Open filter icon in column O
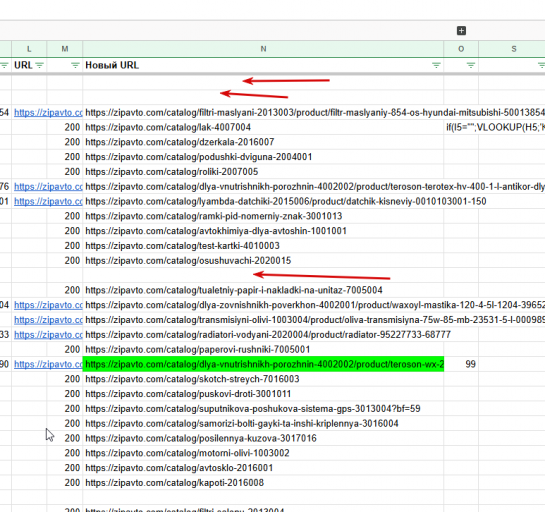This screenshot has height=512, width=545. tap(471, 65)
